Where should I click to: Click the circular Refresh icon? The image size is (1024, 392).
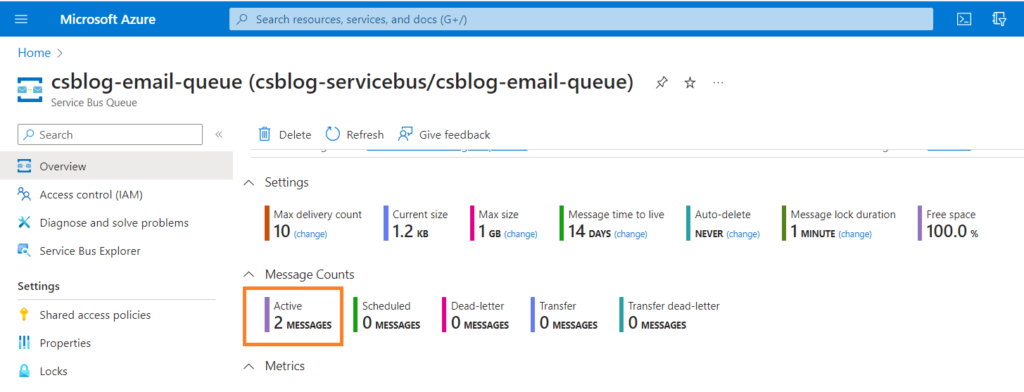click(333, 134)
